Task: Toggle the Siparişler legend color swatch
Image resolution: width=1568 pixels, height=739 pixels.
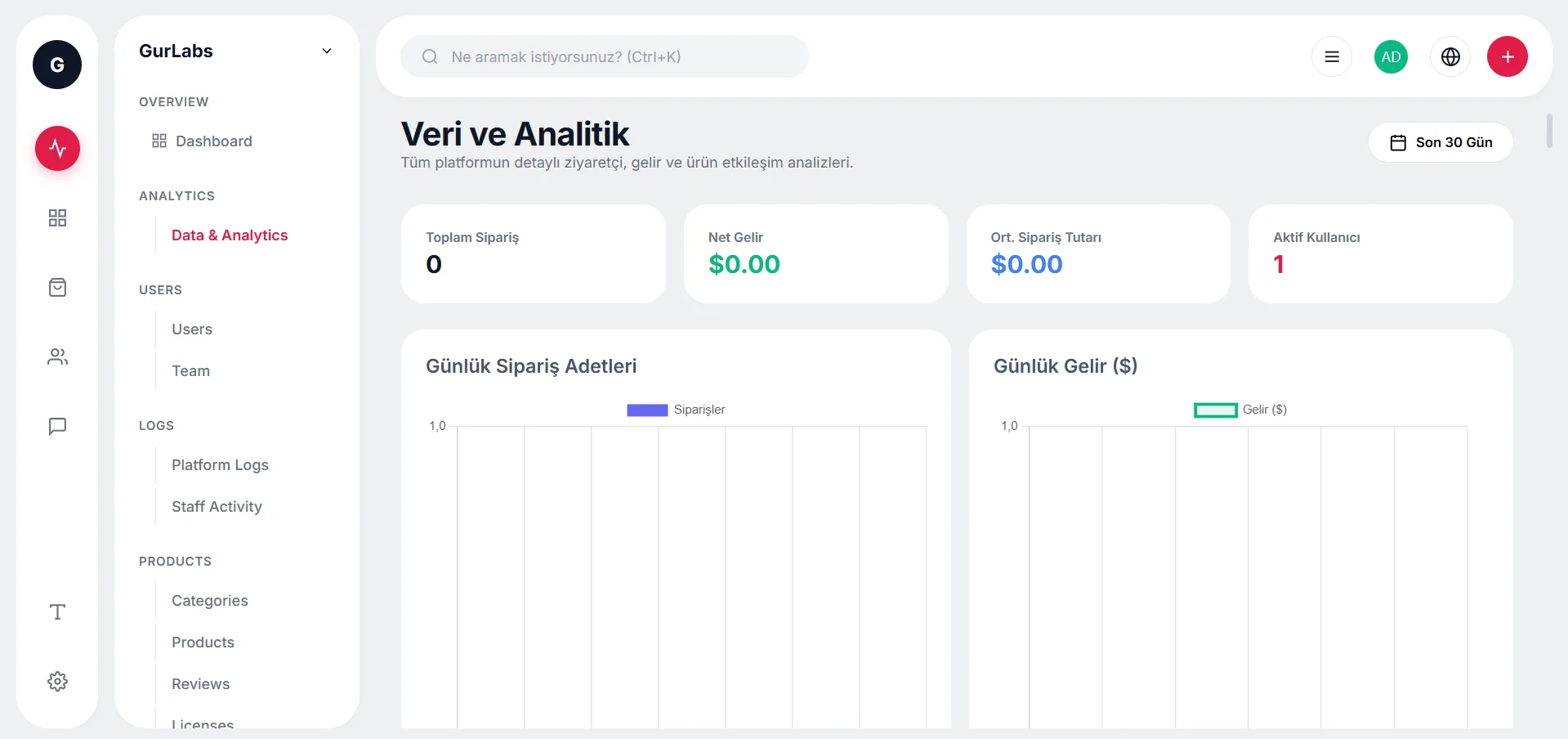Action: 647,410
